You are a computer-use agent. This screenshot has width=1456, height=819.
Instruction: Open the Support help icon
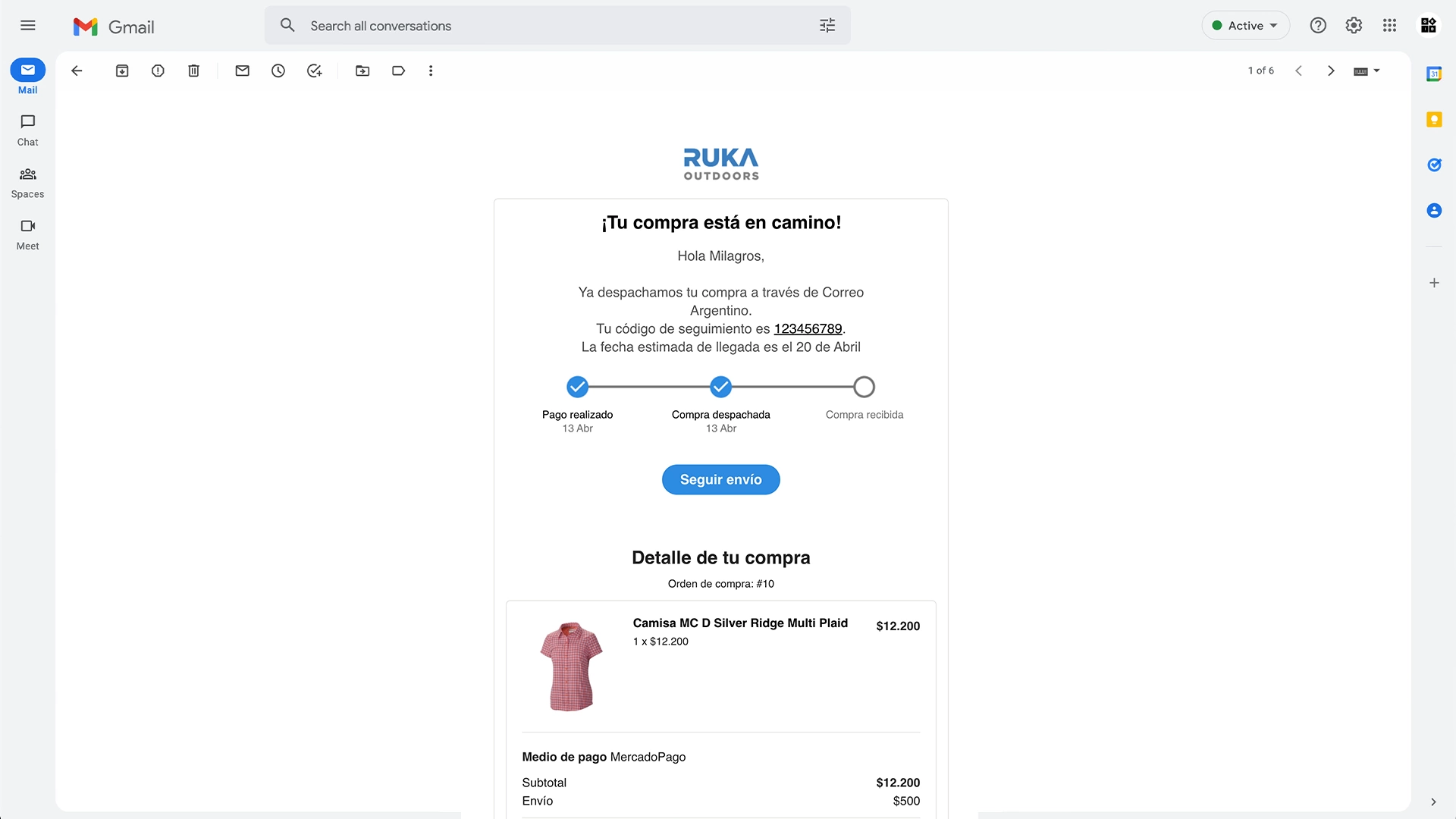tap(1318, 26)
